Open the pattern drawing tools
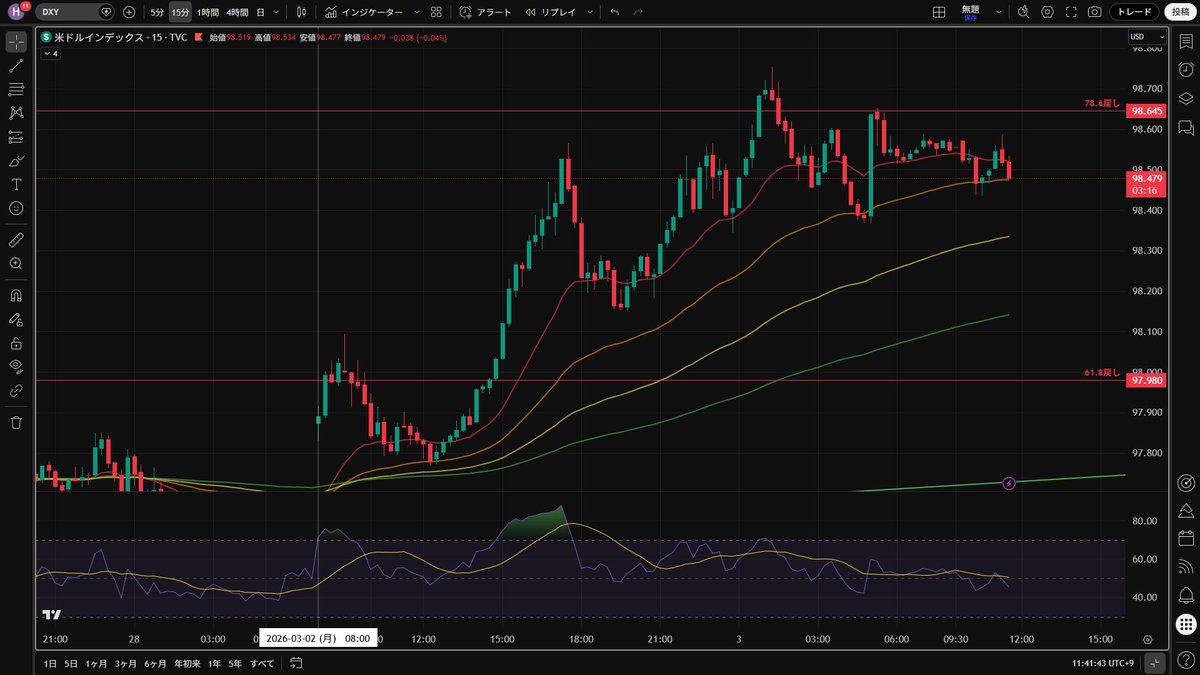Screen dimensions: 1200x675 tap(16, 113)
